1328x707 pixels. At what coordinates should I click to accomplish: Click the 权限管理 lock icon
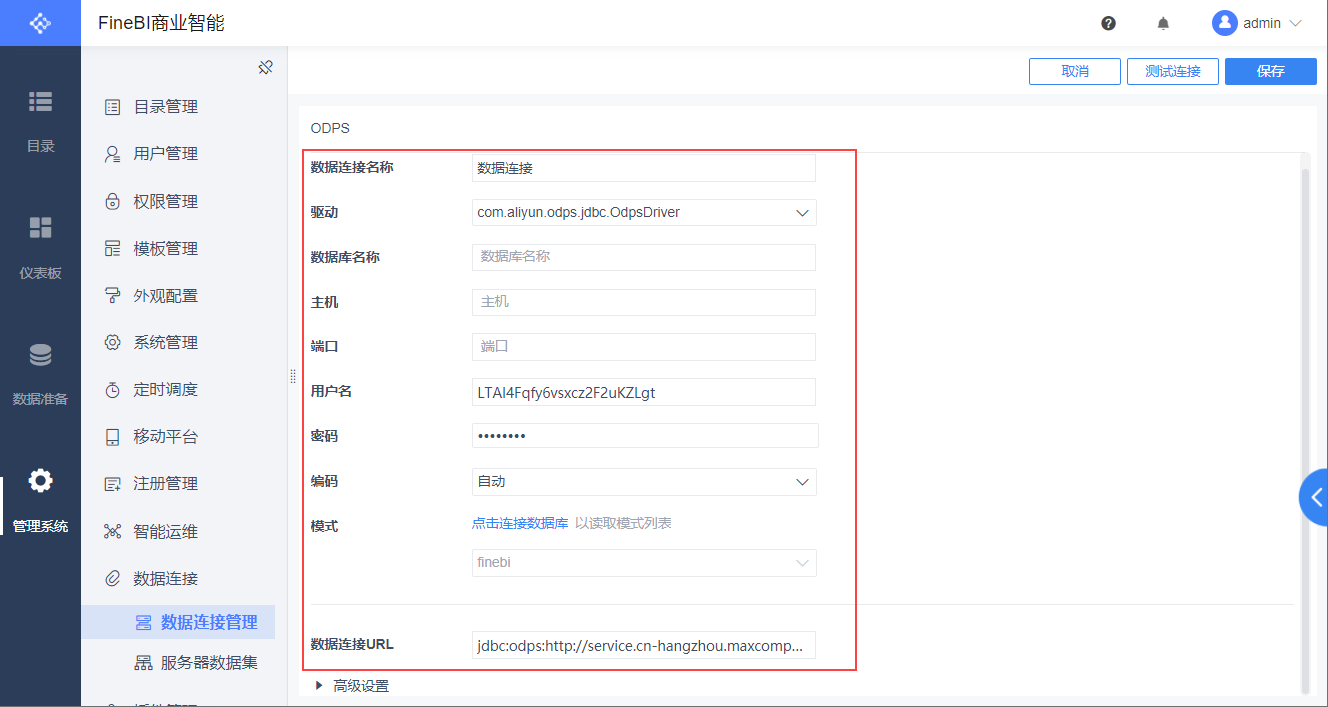(x=113, y=202)
